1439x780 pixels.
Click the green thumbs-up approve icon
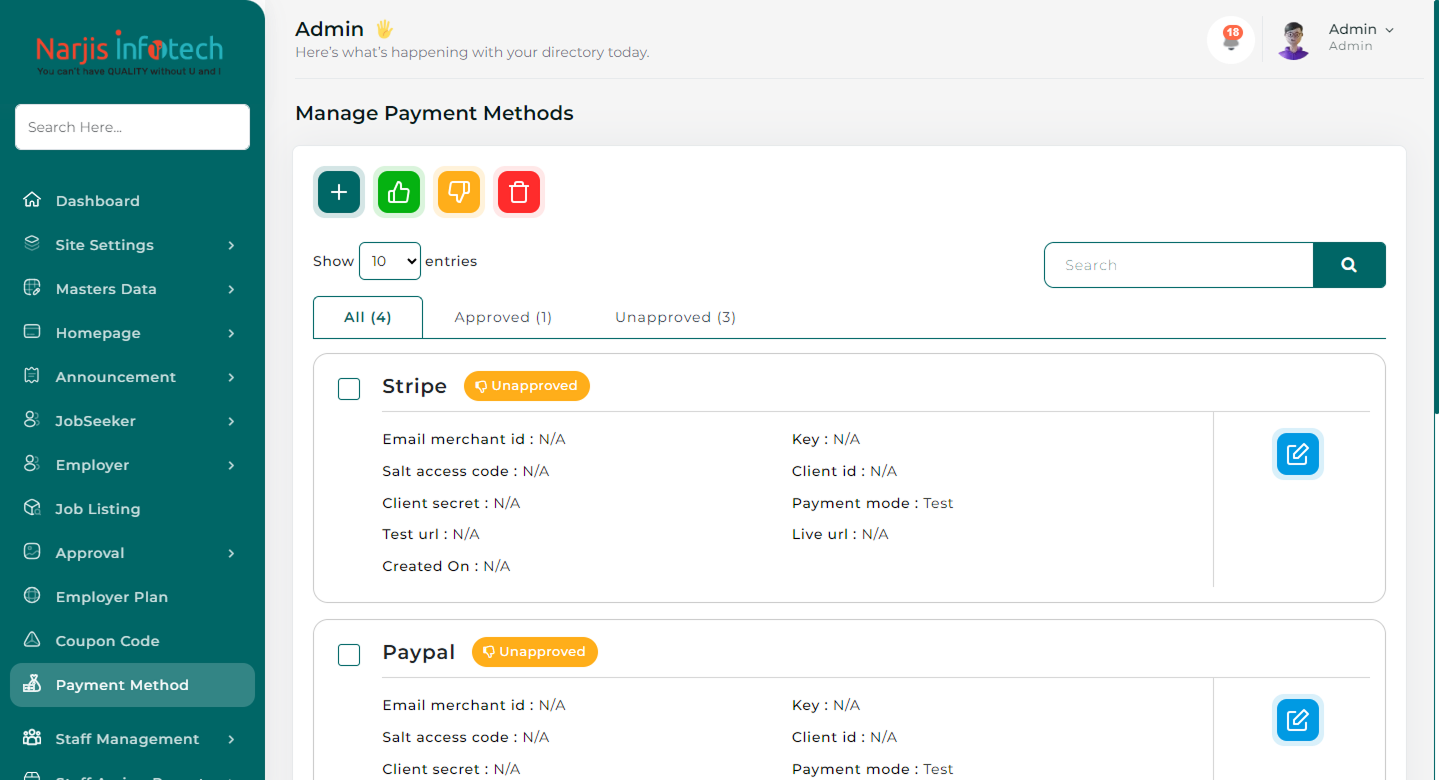[399, 192]
